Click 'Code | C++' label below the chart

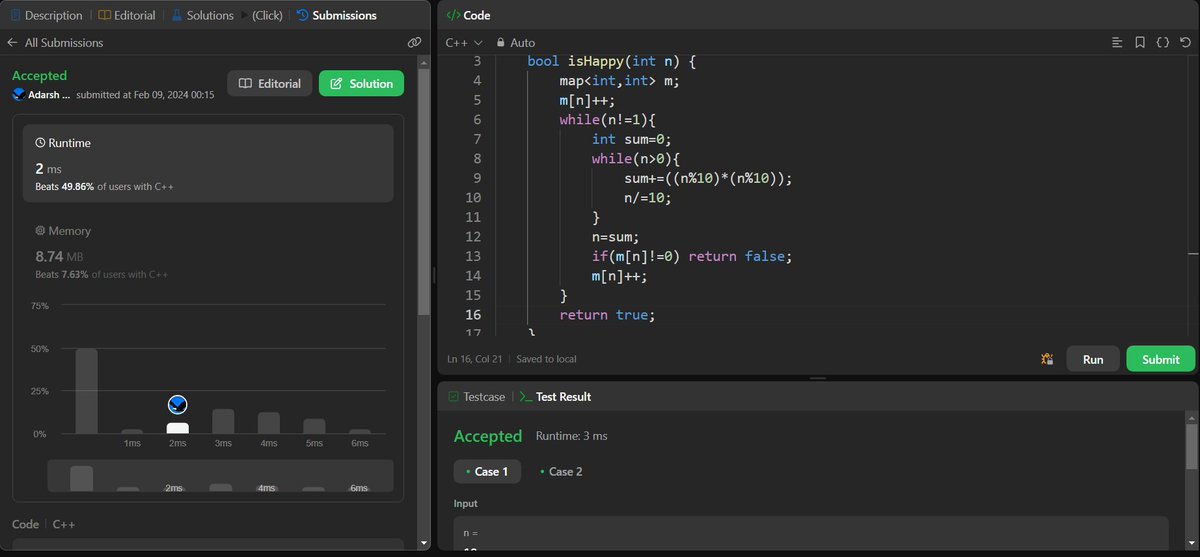(x=44, y=524)
